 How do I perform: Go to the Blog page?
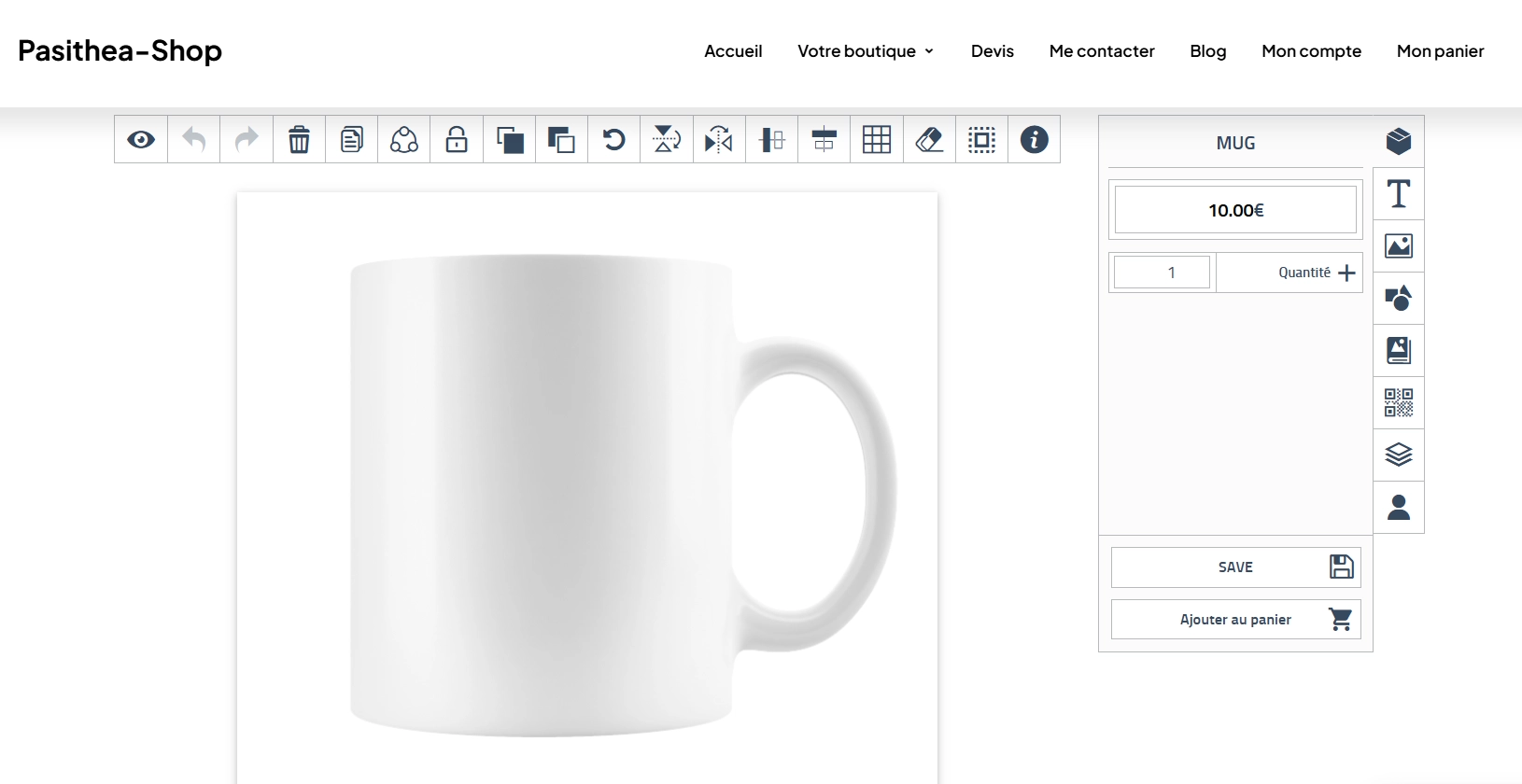[1207, 51]
